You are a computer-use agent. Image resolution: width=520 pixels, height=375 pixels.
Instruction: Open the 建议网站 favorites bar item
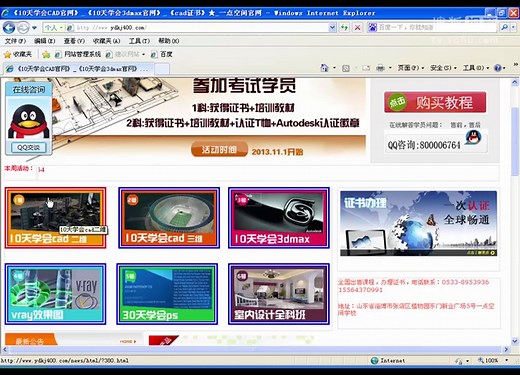tap(125, 54)
